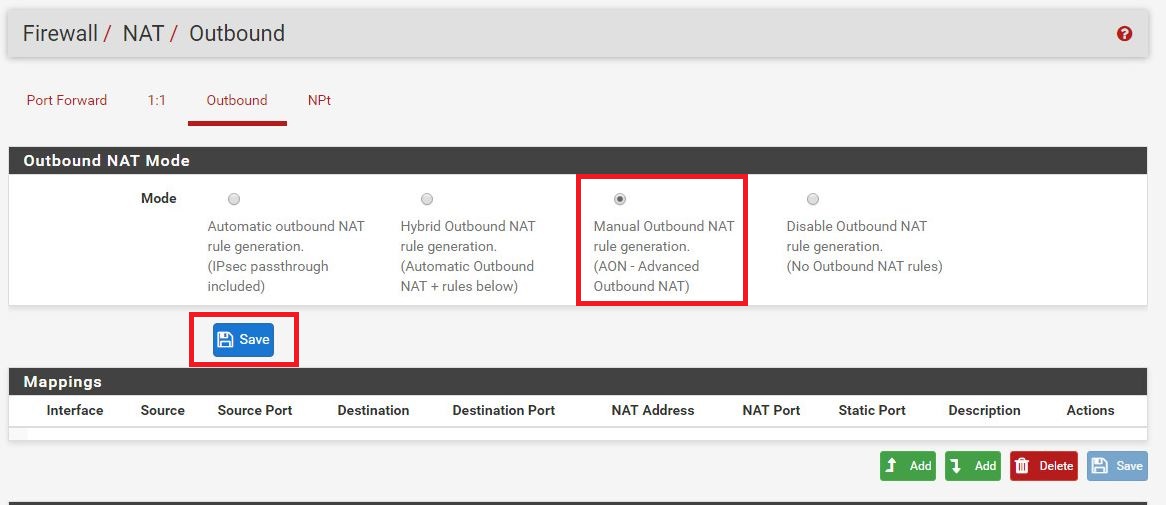
Task: Add mapping to end of list
Action: (973, 466)
